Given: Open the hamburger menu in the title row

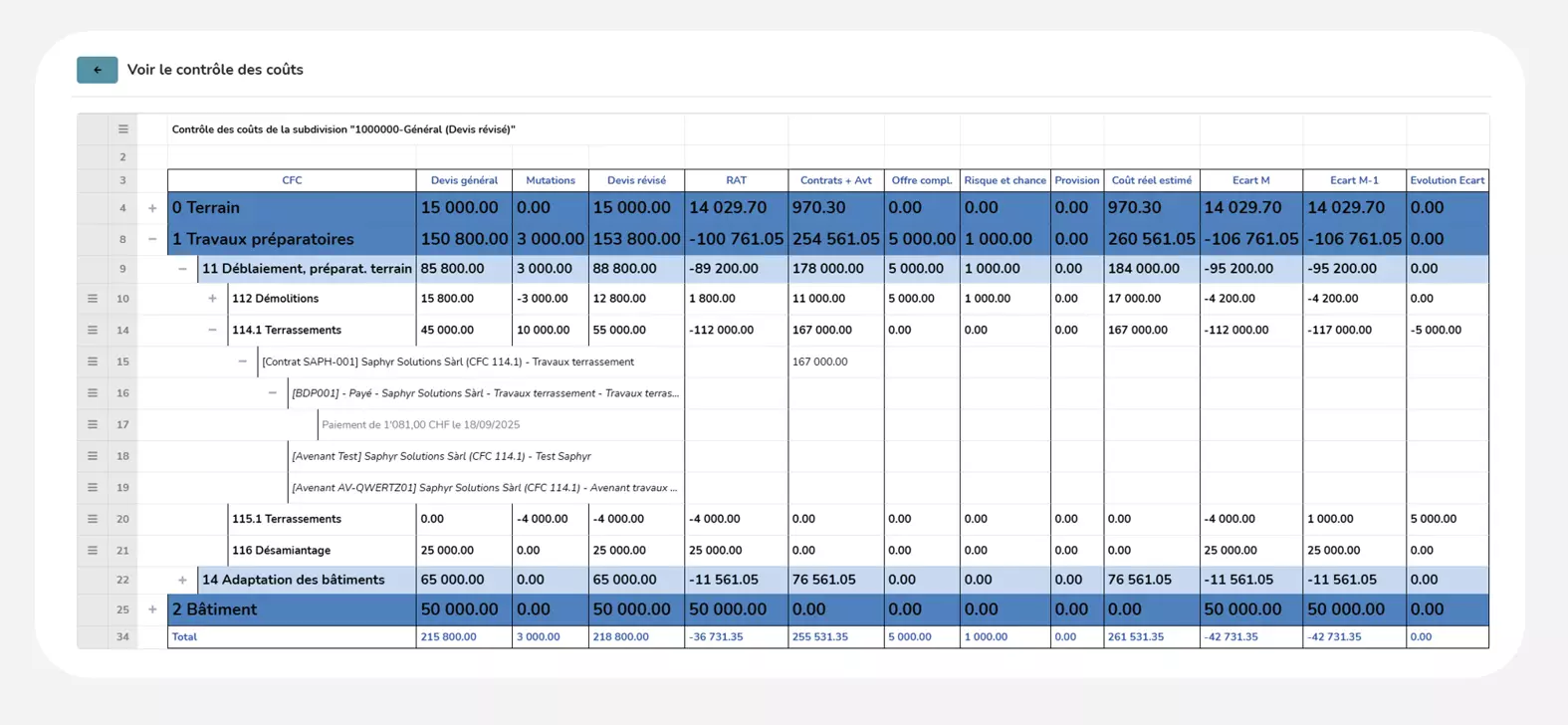Looking at the screenshot, I should click(x=123, y=129).
